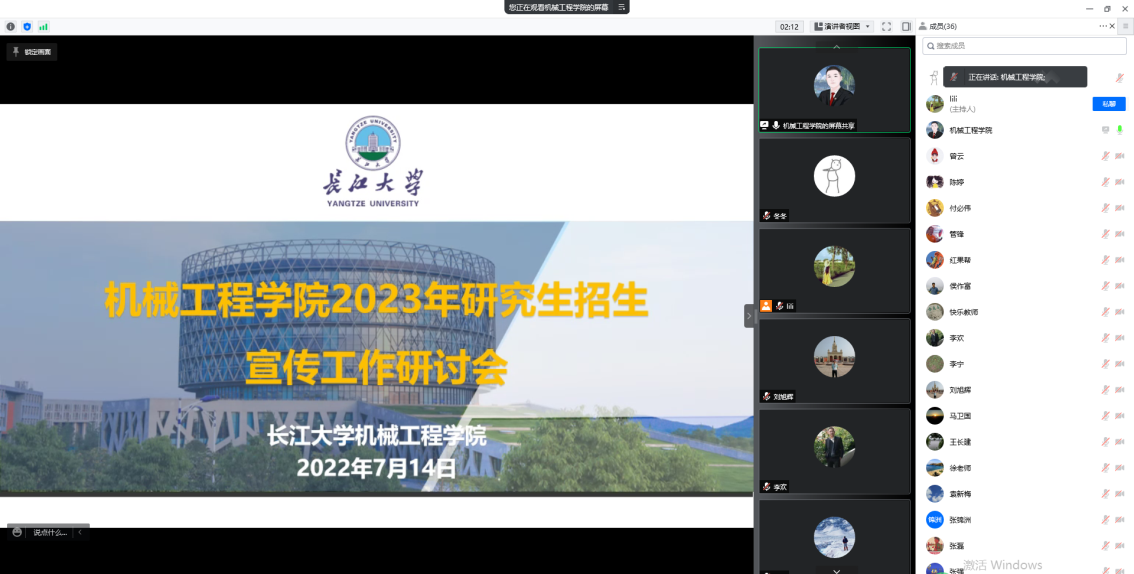The width and height of the screenshot is (1134, 574).
Task: Click the pin icon labeled 锁定画面
Action: (16, 52)
